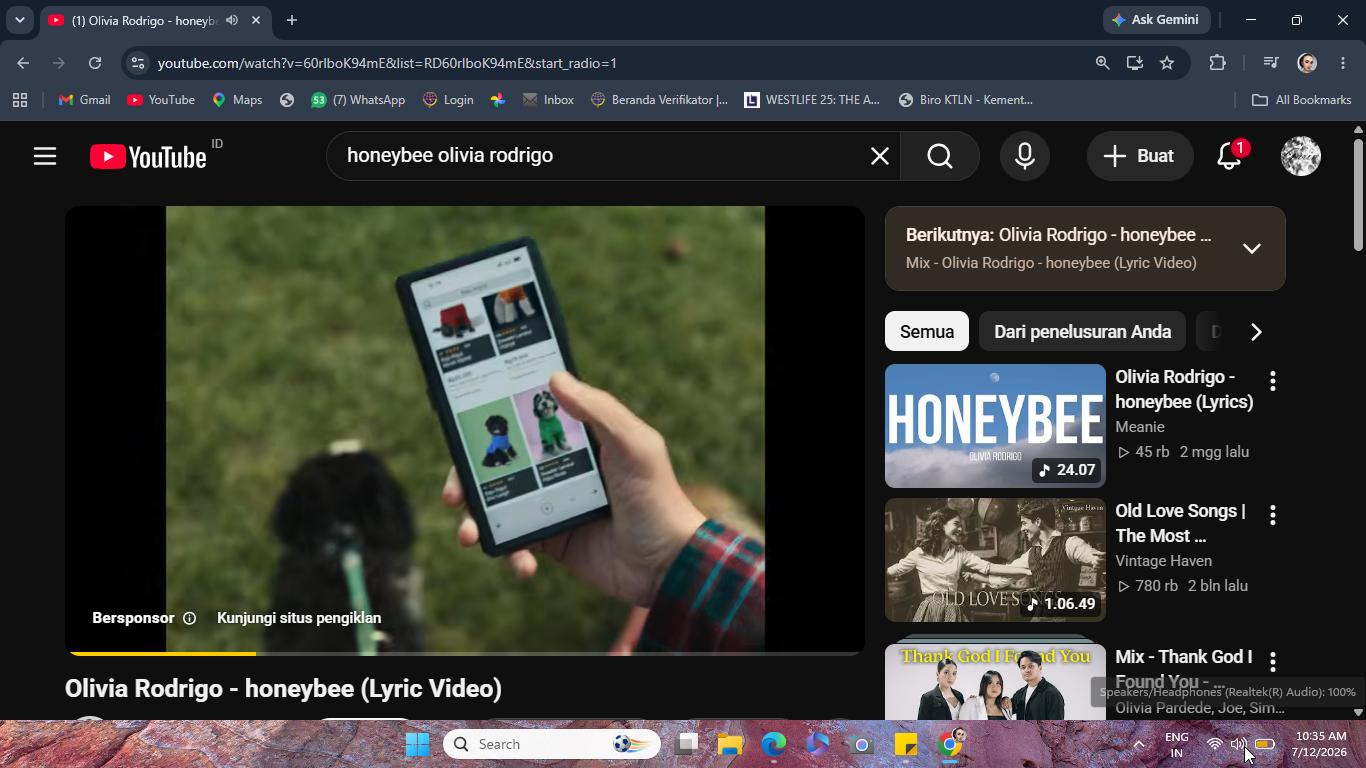Open the YouTube guide hamburger menu
The width and height of the screenshot is (1366, 768).
pos(45,156)
